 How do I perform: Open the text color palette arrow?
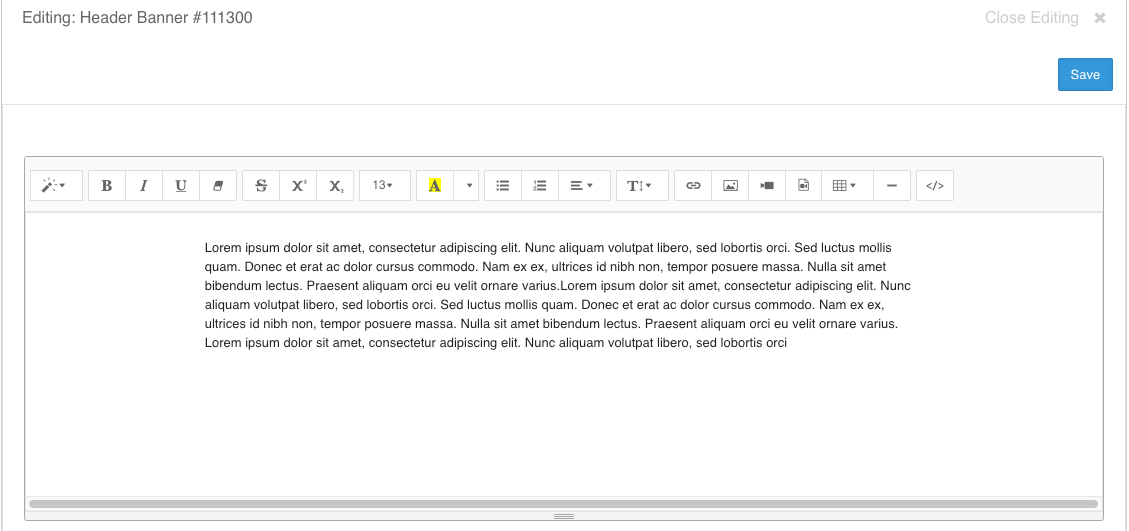click(x=469, y=186)
